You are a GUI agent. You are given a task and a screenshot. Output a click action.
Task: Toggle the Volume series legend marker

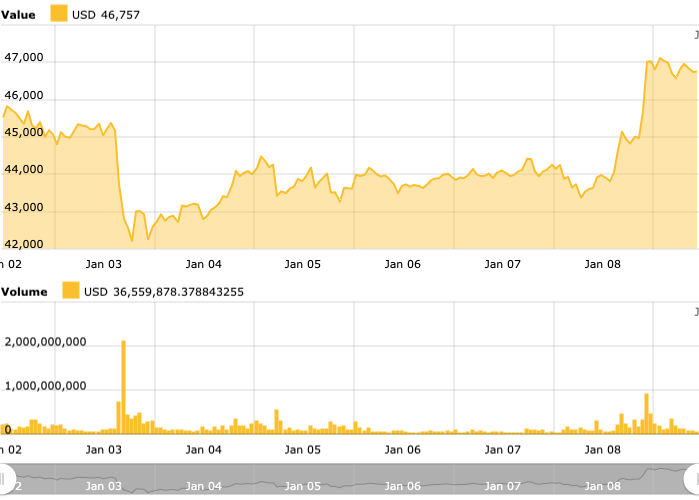(x=71, y=291)
